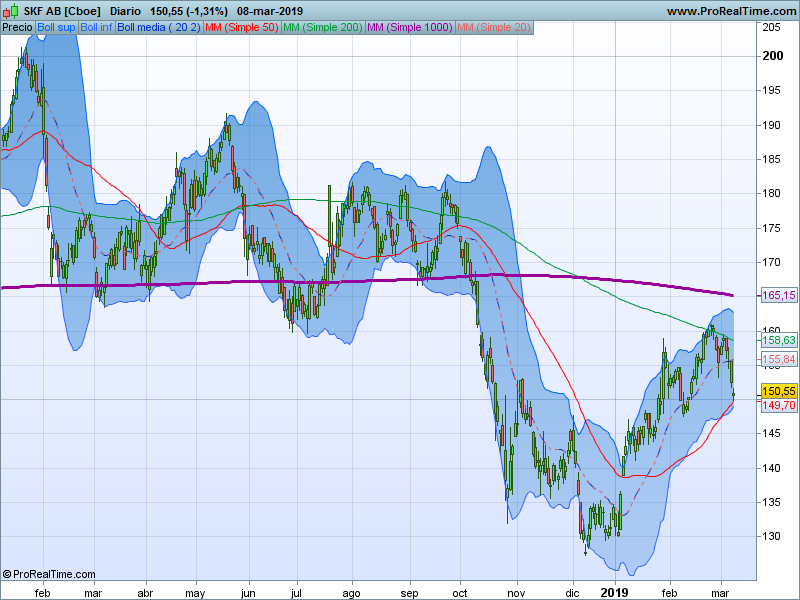800x600 pixels.
Task: Select the MM (Simple 20) indicator label
Action: (x=494, y=28)
